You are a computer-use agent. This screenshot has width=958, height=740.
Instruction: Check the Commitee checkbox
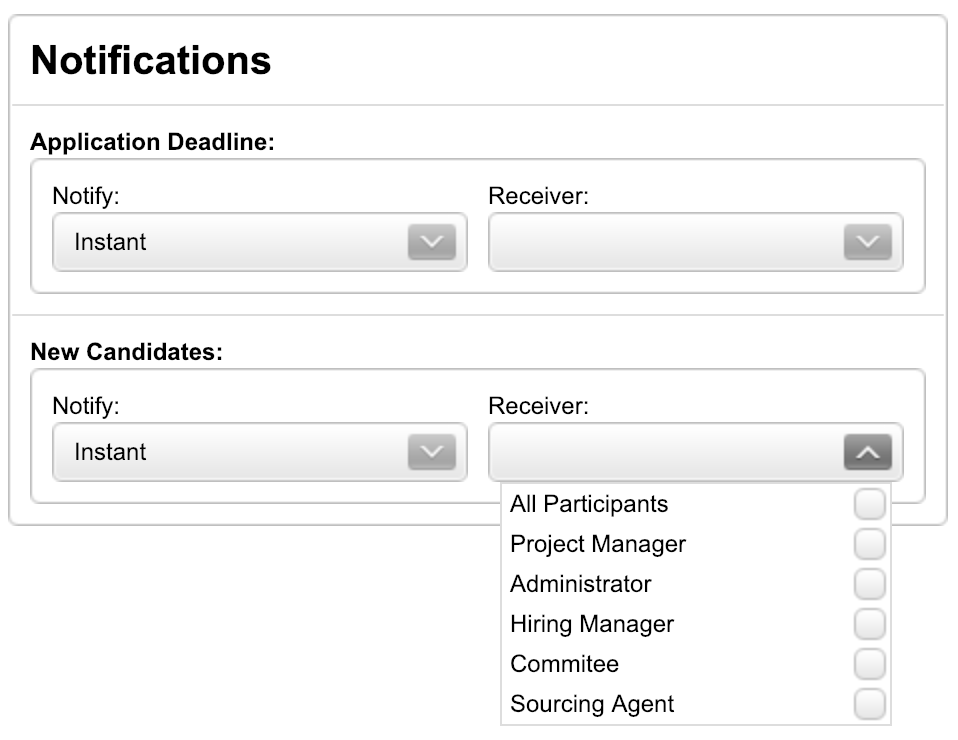(x=870, y=664)
